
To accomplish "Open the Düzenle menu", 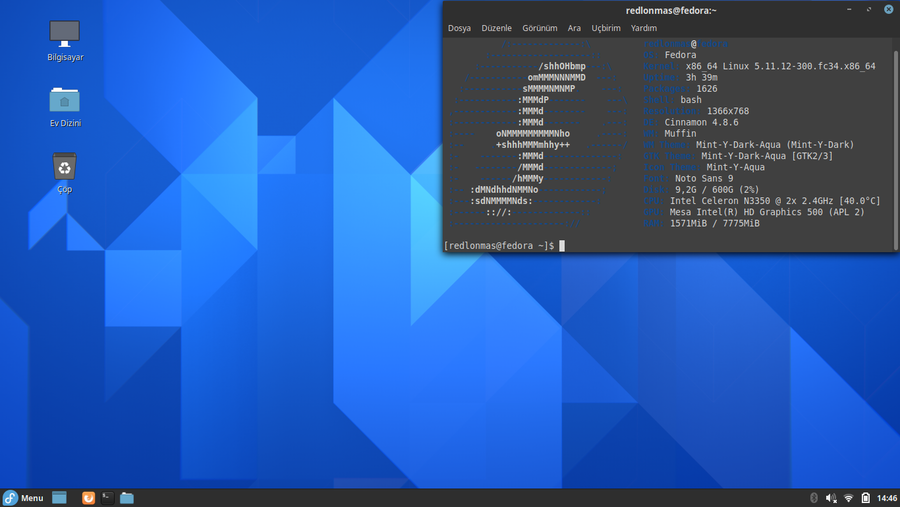I will 496,28.
